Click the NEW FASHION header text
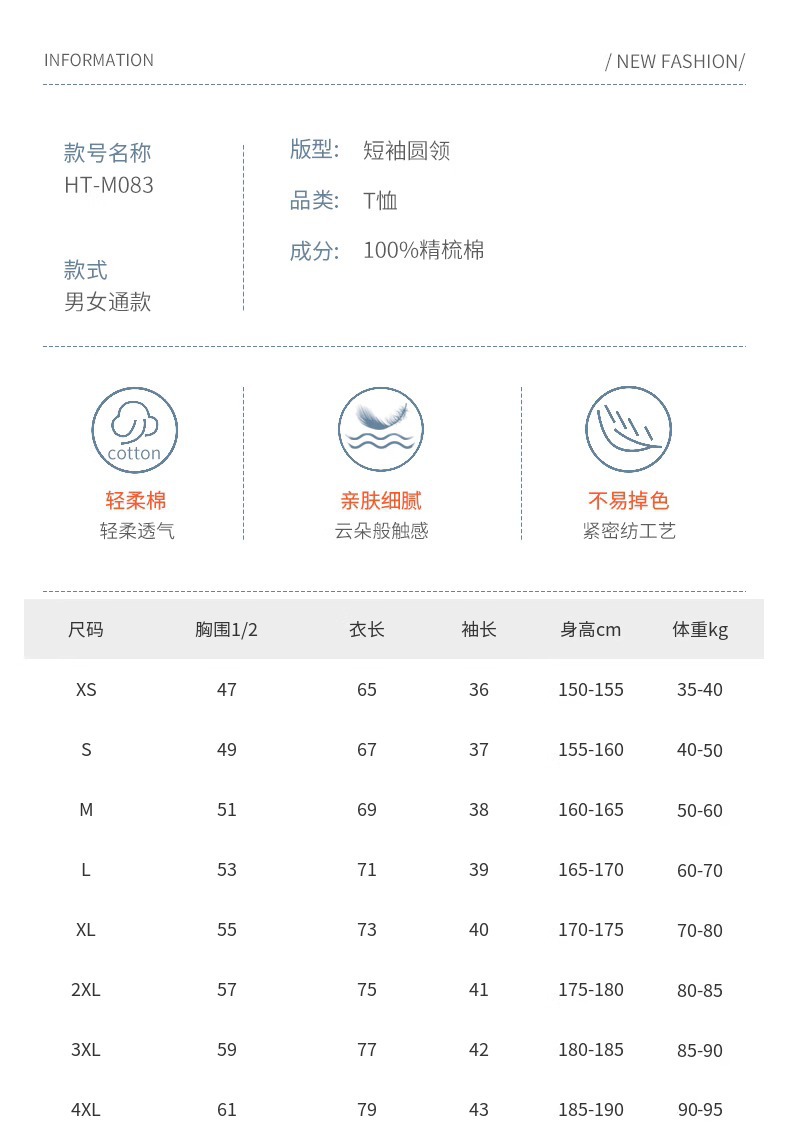 point(675,62)
